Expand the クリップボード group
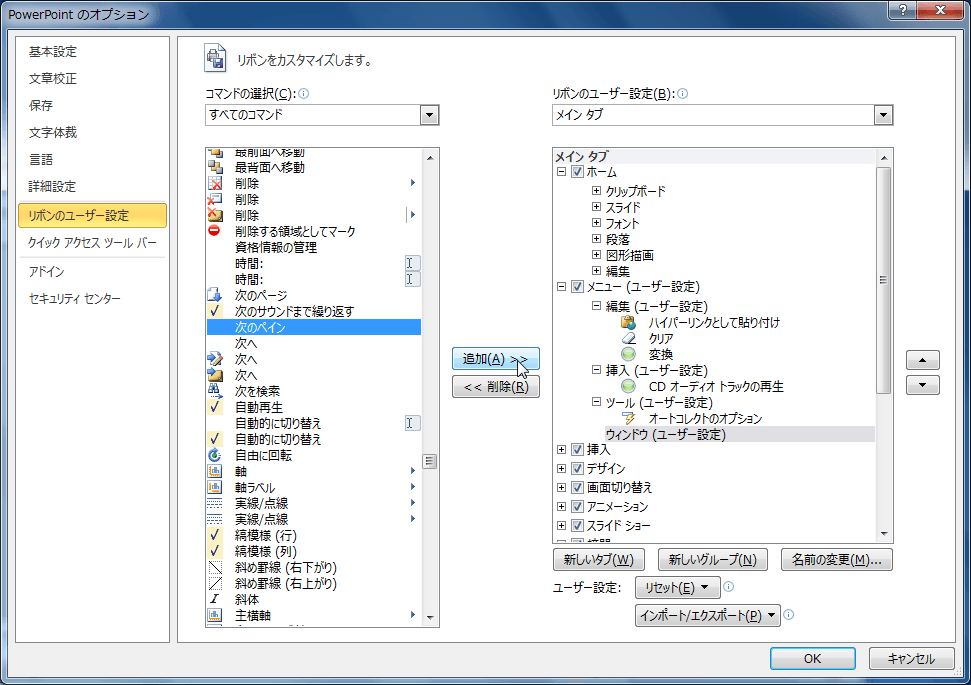The height and width of the screenshot is (685, 971). point(596,191)
